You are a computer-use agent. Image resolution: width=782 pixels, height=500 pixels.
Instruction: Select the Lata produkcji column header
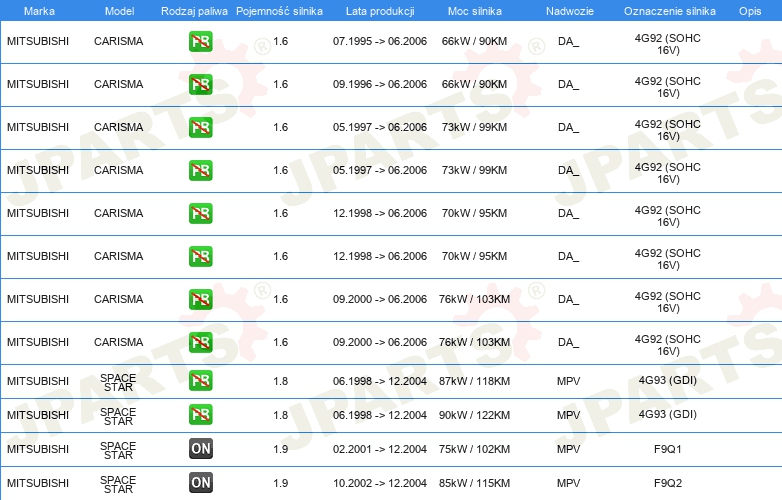point(380,11)
